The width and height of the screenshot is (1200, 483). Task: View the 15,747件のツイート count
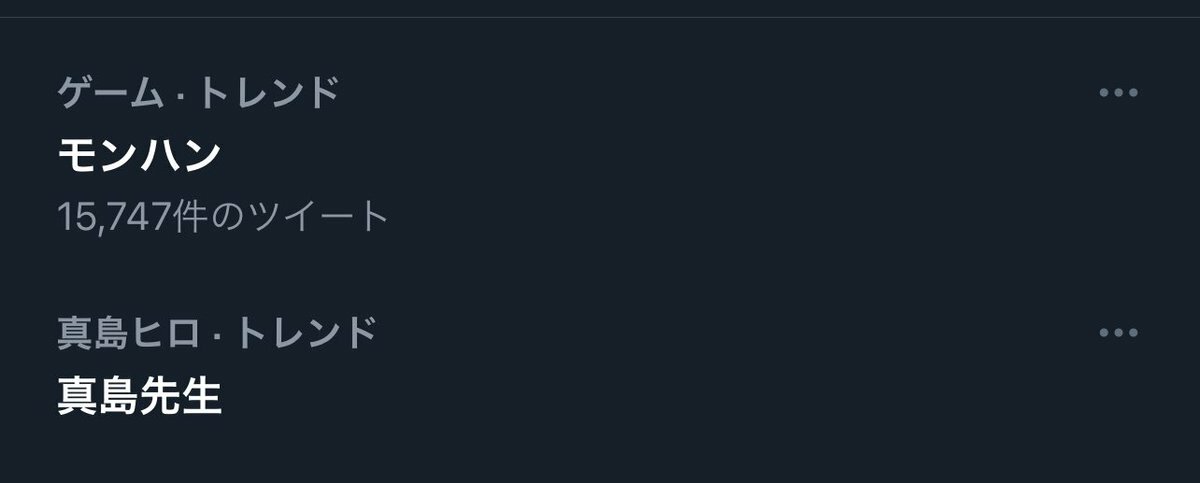tap(222, 215)
